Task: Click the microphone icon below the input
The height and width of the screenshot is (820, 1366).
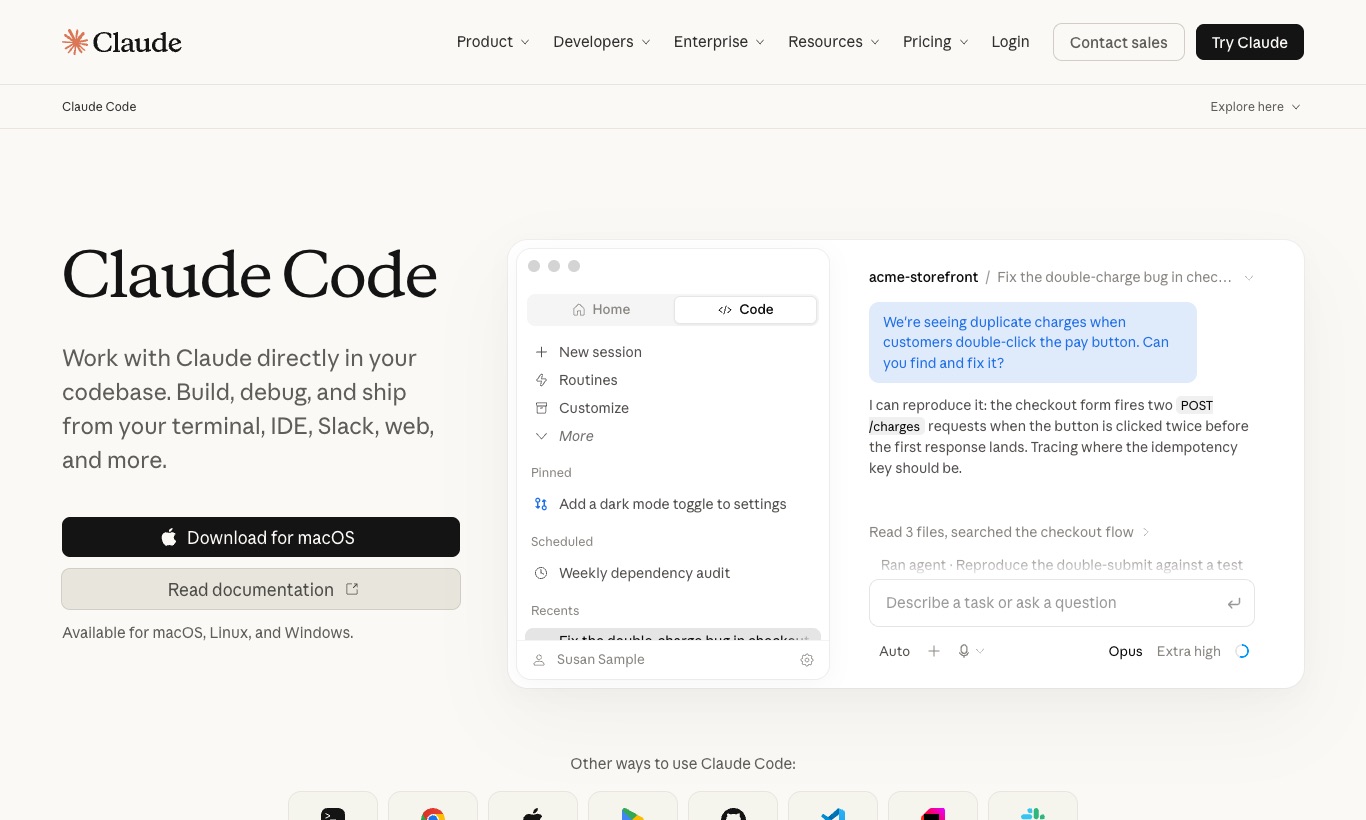Action: click(x=964, y=651)
